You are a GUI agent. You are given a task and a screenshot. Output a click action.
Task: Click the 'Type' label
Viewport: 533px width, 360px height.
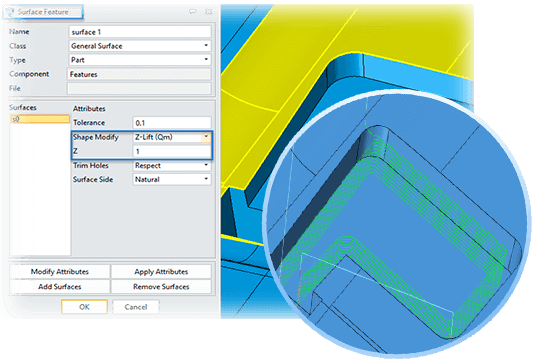pyautogui.click(x=17, y=60)
